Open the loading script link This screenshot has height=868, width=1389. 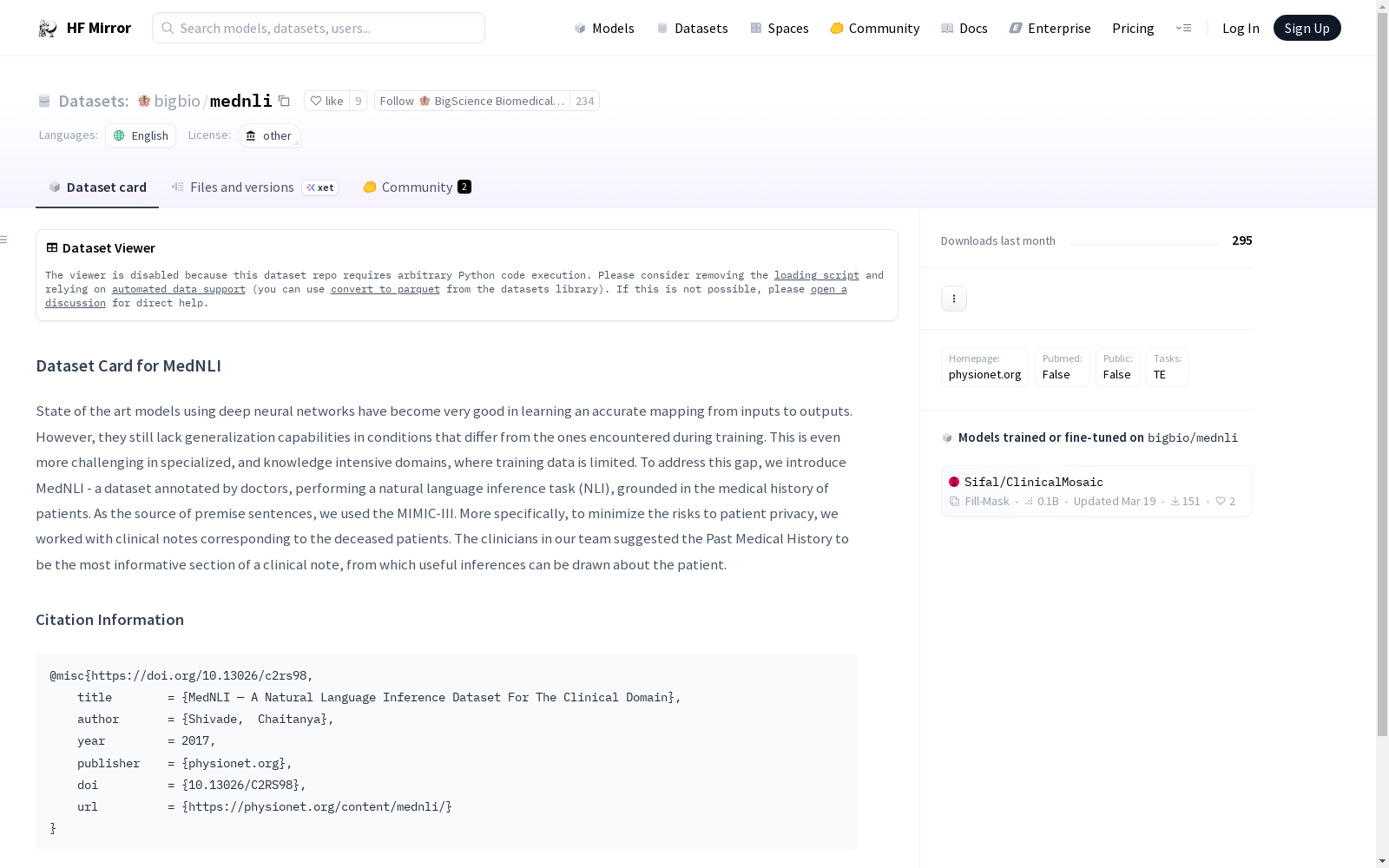click(x=817, y=275)
